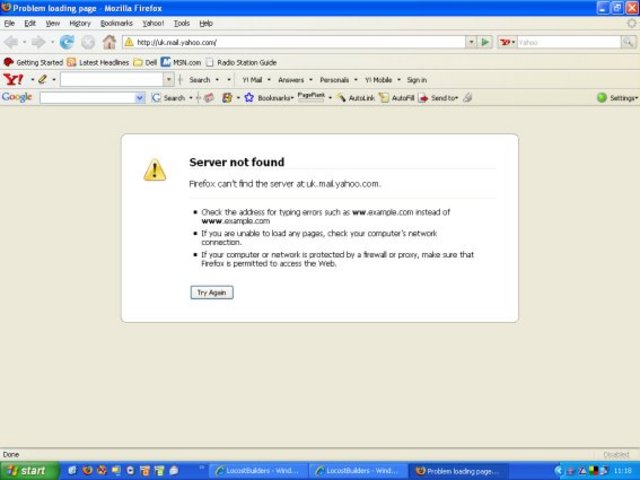Click the AutoFill button on Google toolbar
The height and width of the screenshot is (480, 640).
point(397,97)
